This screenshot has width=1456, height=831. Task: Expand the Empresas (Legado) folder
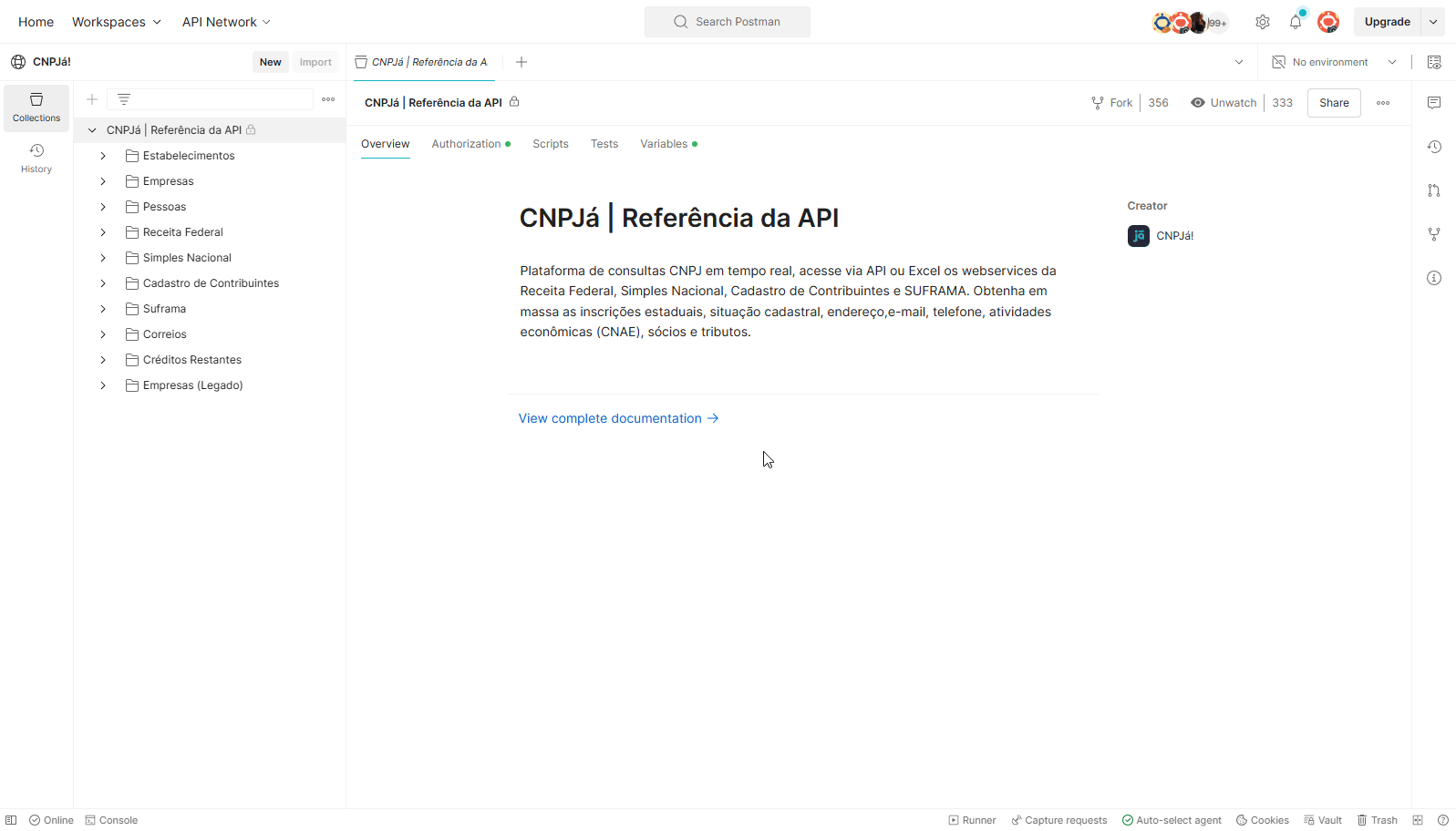point(103,385)
